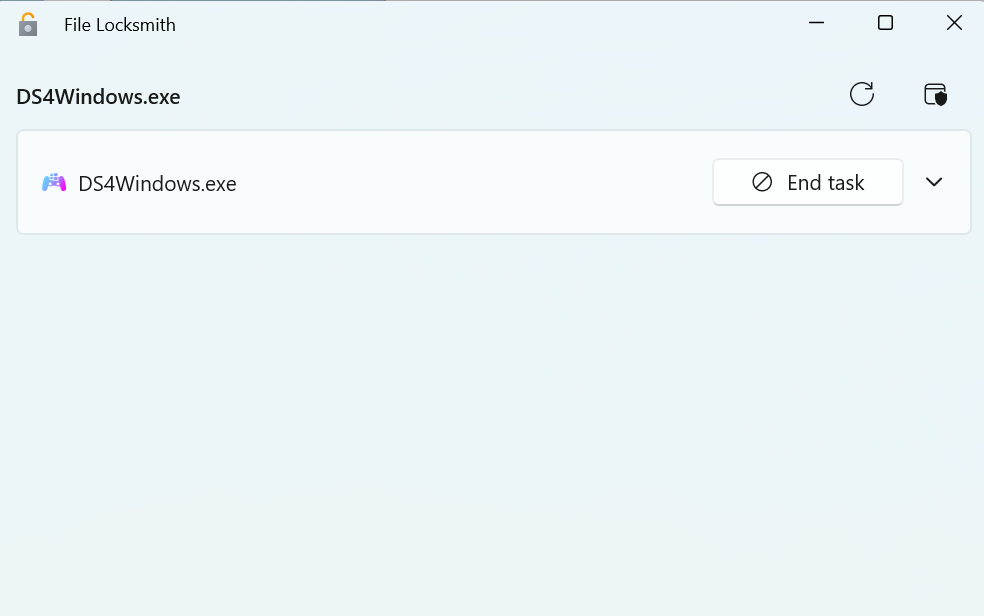Select the DS4Windows.exe header label
This screenshot has height=616, width=984.
click(97, 96)
